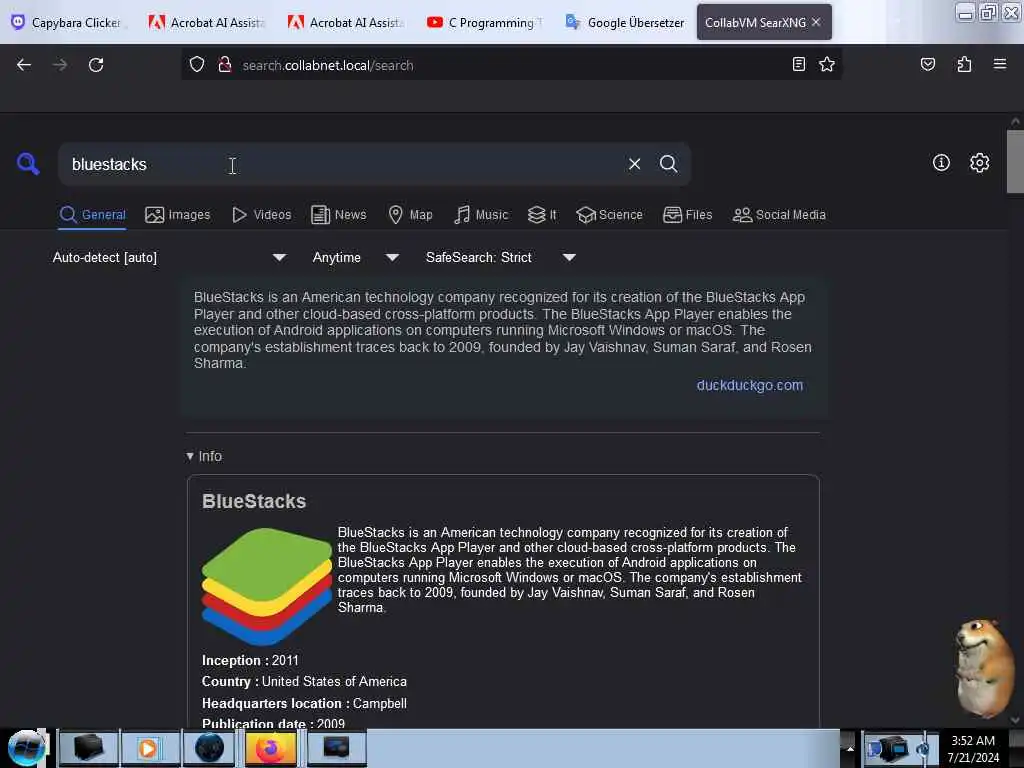The image size is (1024, 768).
Task: Click the BlueStacks infobox heading
Action: 254,501
